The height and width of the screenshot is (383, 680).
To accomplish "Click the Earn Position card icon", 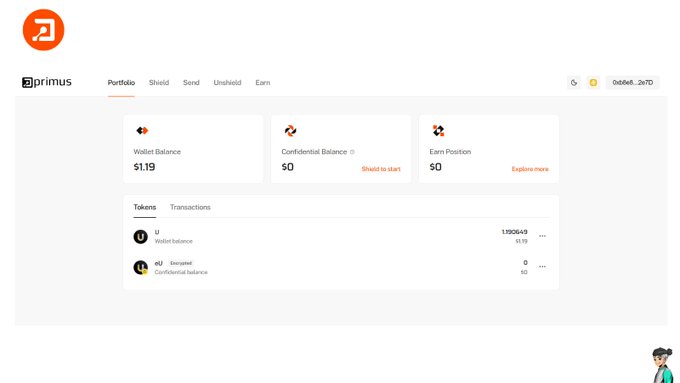I will [438, 131].
